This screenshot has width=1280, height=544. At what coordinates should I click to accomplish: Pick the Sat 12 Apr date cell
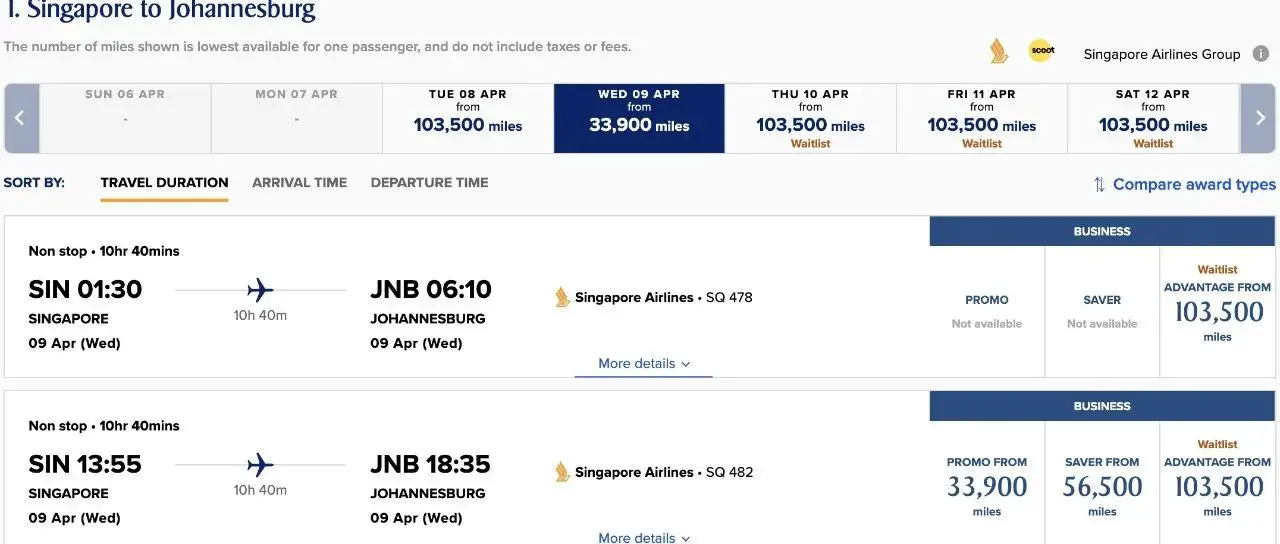pos(1153,118)
